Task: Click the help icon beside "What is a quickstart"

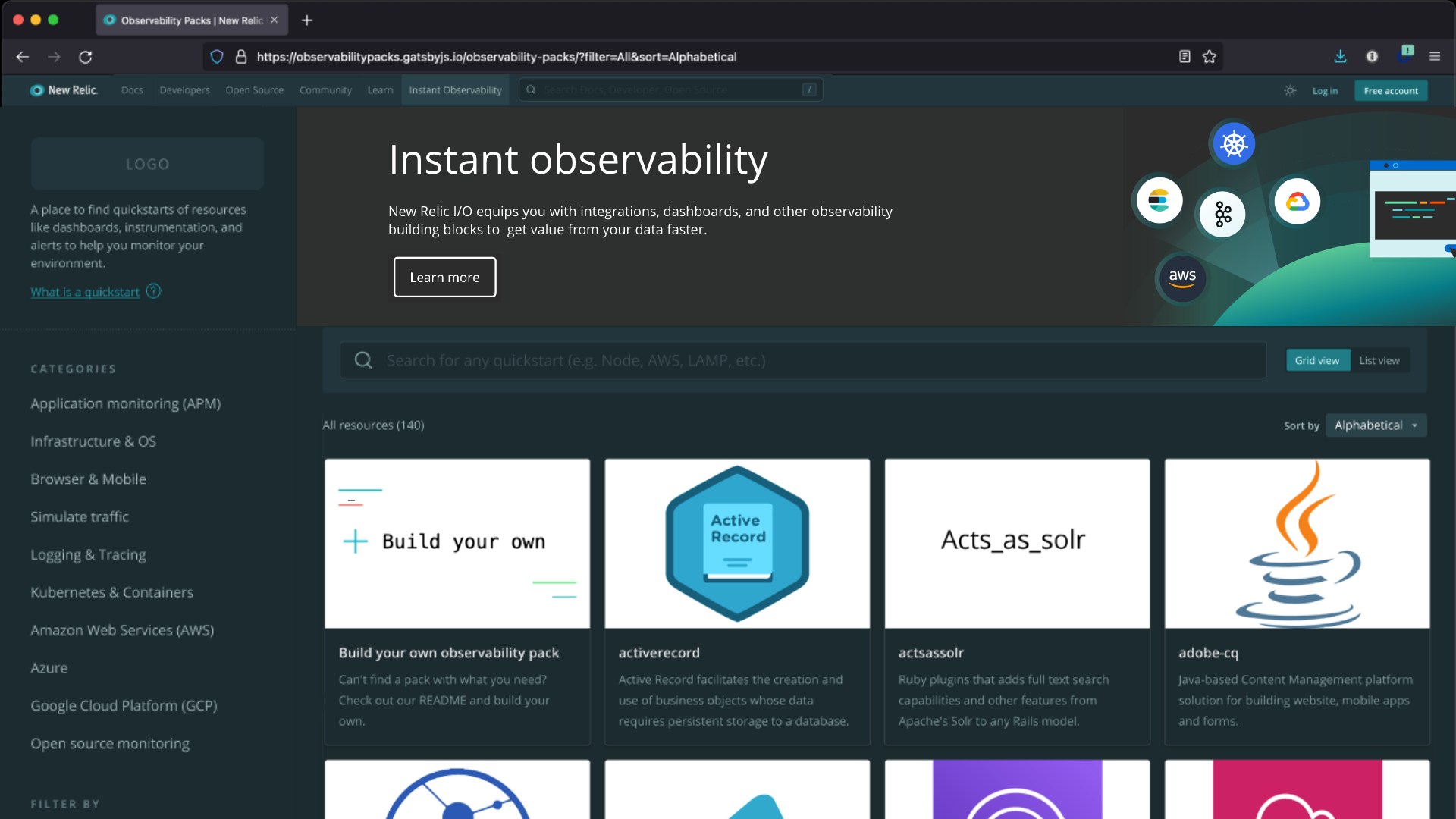Action: click(153, 290)
